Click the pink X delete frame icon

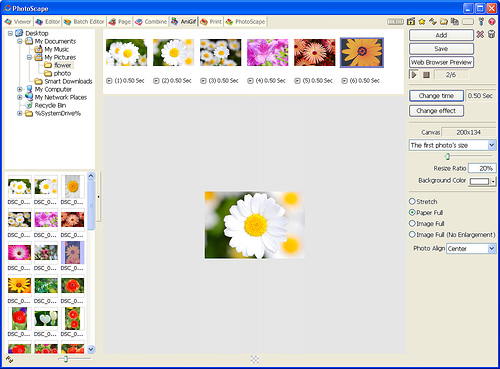(x=480, y=34)
